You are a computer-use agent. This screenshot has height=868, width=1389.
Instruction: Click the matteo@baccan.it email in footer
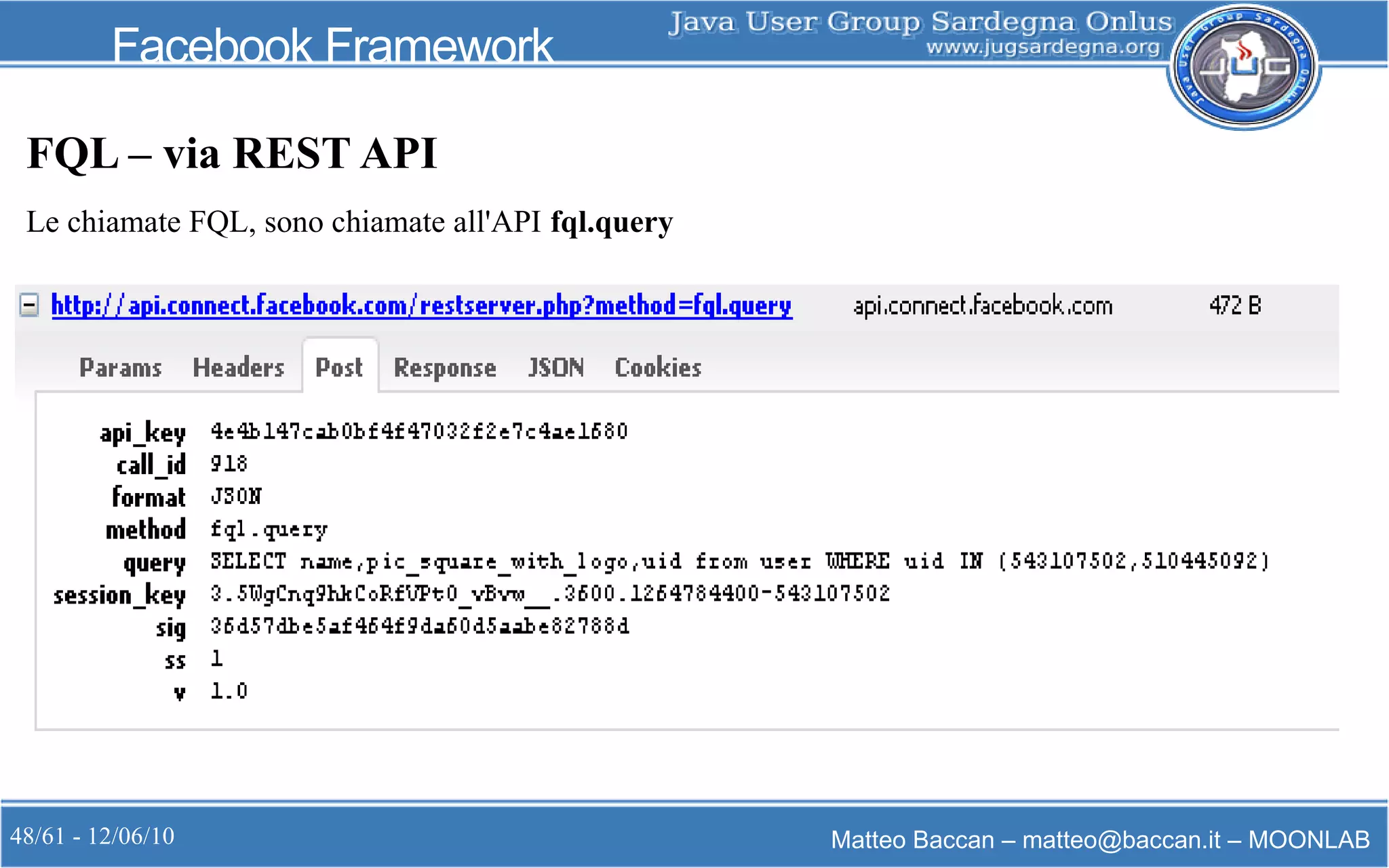point(1121,840)
